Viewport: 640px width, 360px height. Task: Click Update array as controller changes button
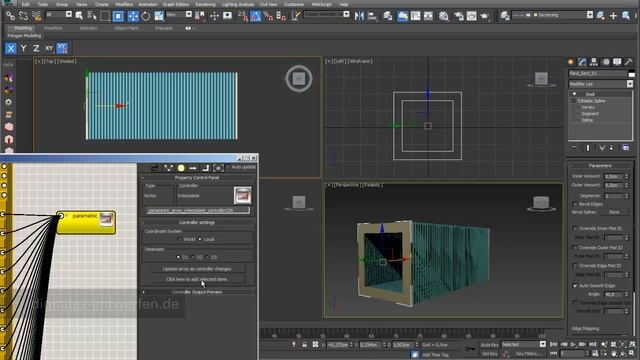point(197,269)
